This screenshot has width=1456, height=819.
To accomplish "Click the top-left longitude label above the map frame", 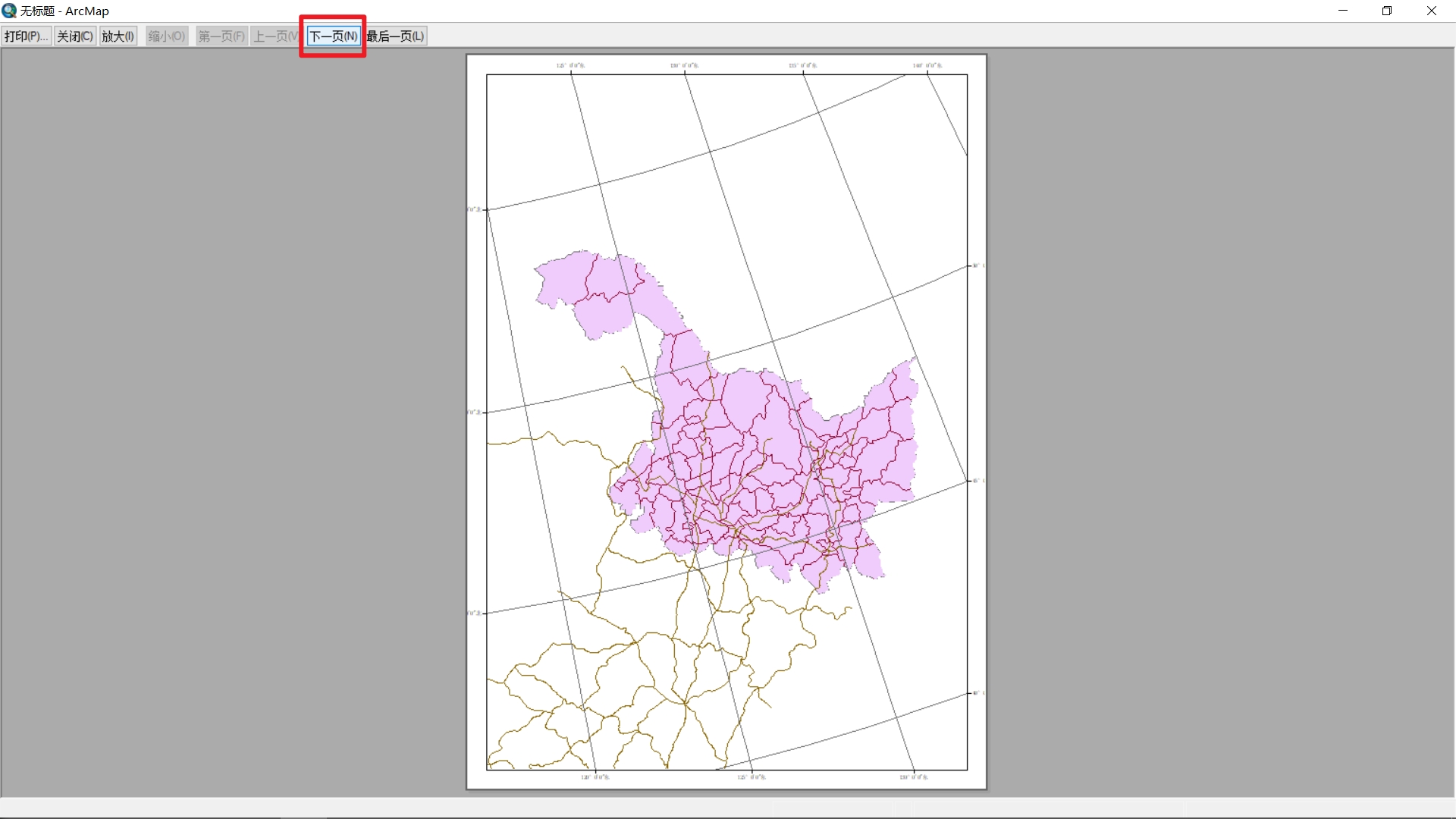I will coord(570,65).
